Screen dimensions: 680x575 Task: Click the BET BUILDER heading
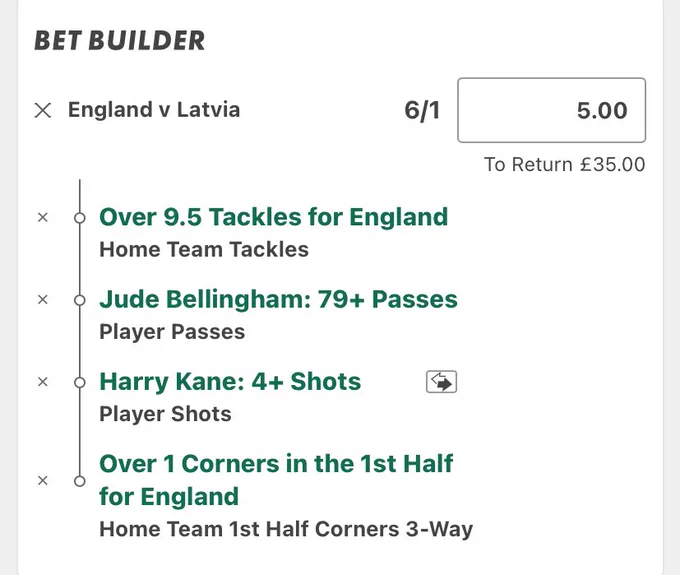coord(119,41)
